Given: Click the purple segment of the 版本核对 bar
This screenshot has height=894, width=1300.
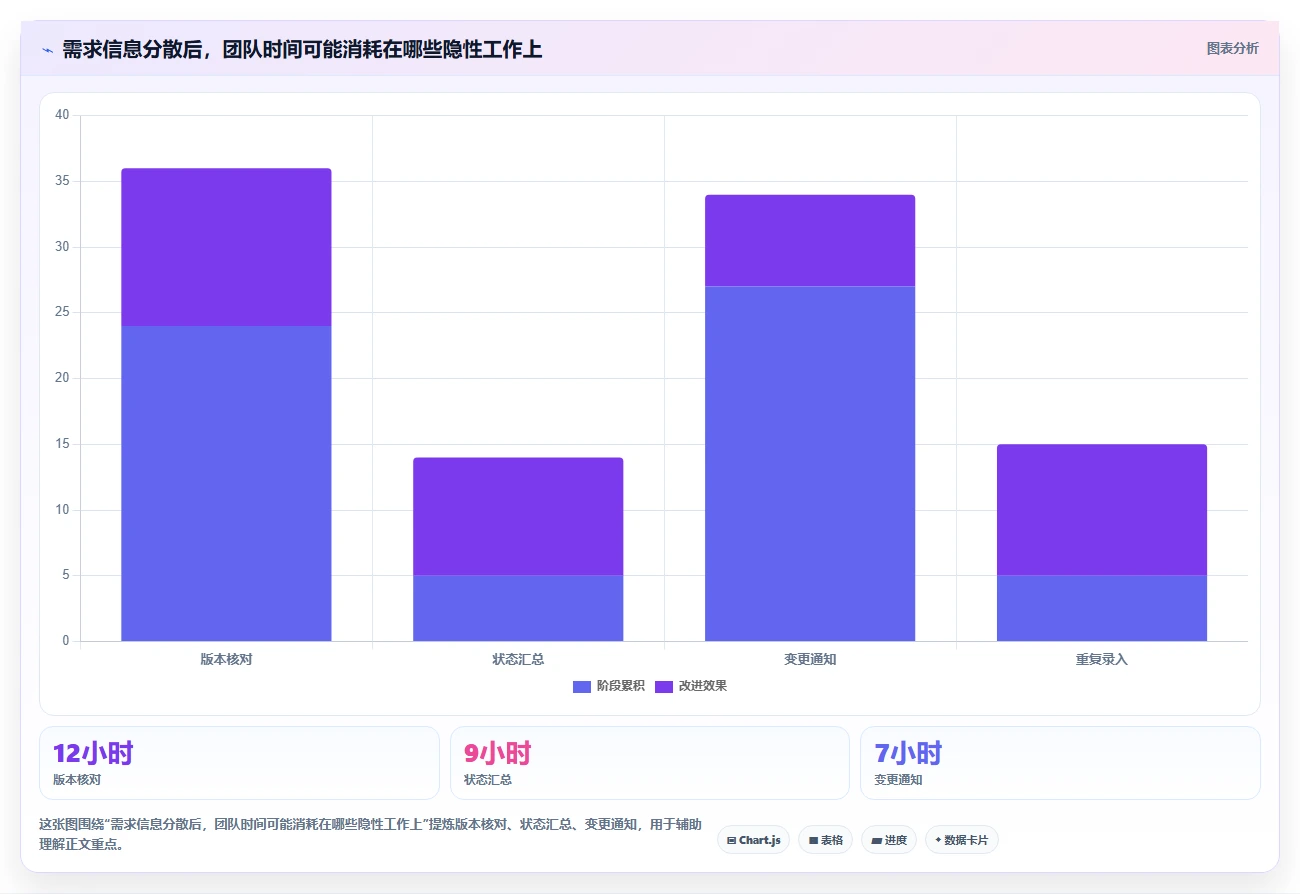Looking at the screenshot, I should pos(226,247).
